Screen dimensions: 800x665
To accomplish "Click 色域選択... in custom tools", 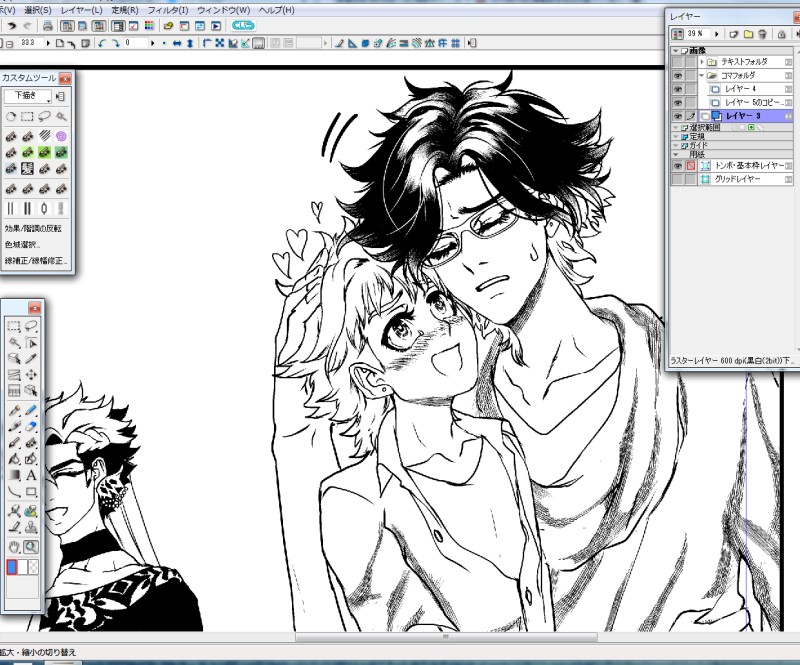I will tap(22, 244).
